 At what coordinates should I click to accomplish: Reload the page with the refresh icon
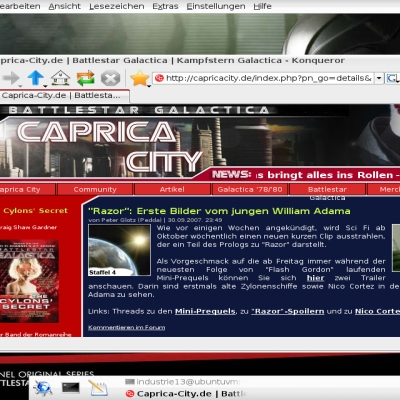pyautogui.click(x=86, y=78)
